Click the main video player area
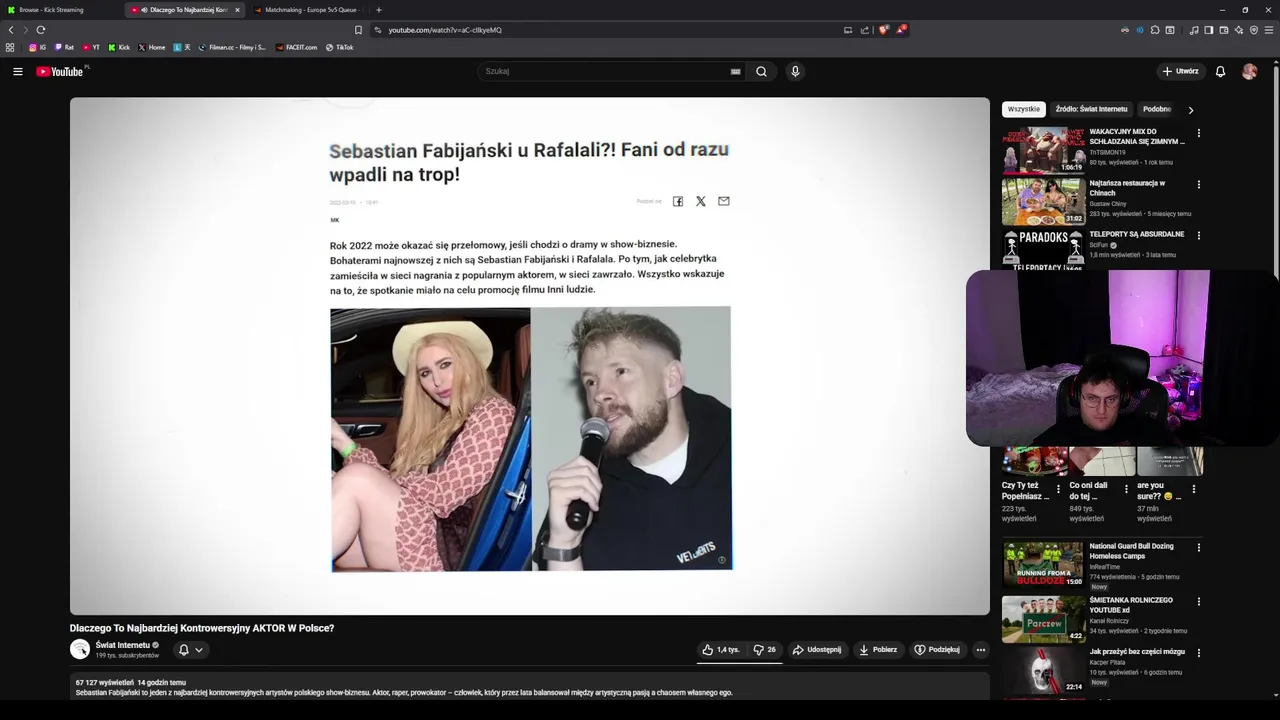Viewport: 1280px width, 720px height. 529,356
